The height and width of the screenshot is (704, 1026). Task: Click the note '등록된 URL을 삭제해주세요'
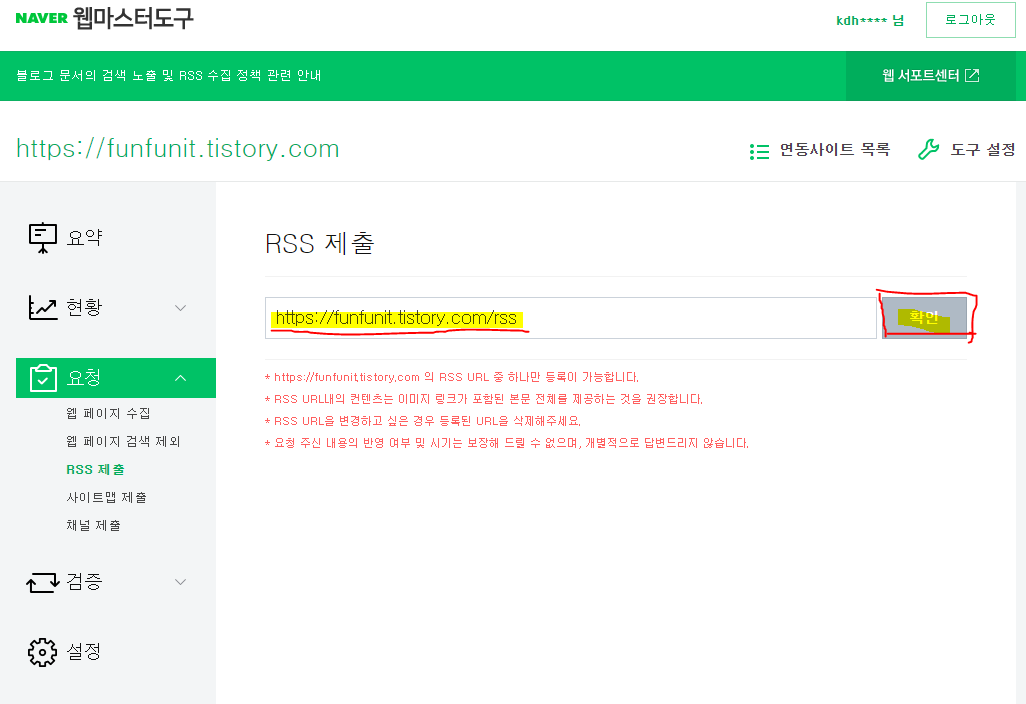(423, 421)
